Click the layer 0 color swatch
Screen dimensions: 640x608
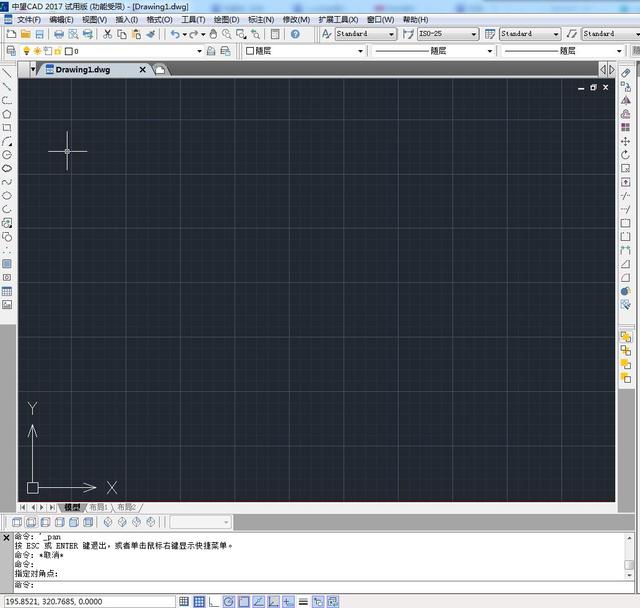point(69,51)
